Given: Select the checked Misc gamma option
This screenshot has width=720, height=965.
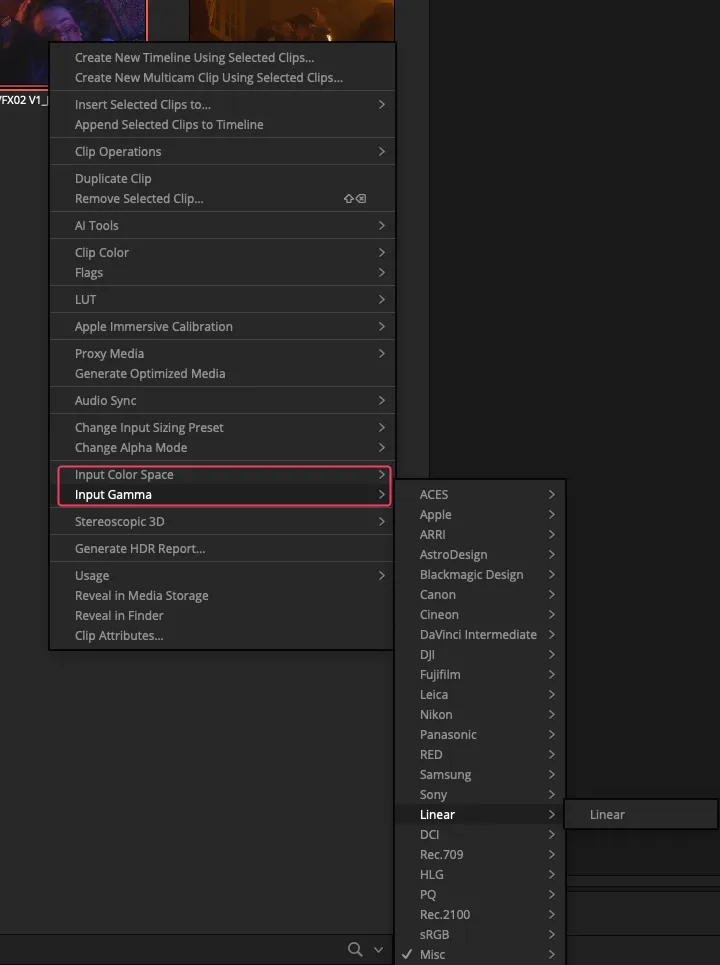Looking at the screenshot, I should click(x=433, y=954).
